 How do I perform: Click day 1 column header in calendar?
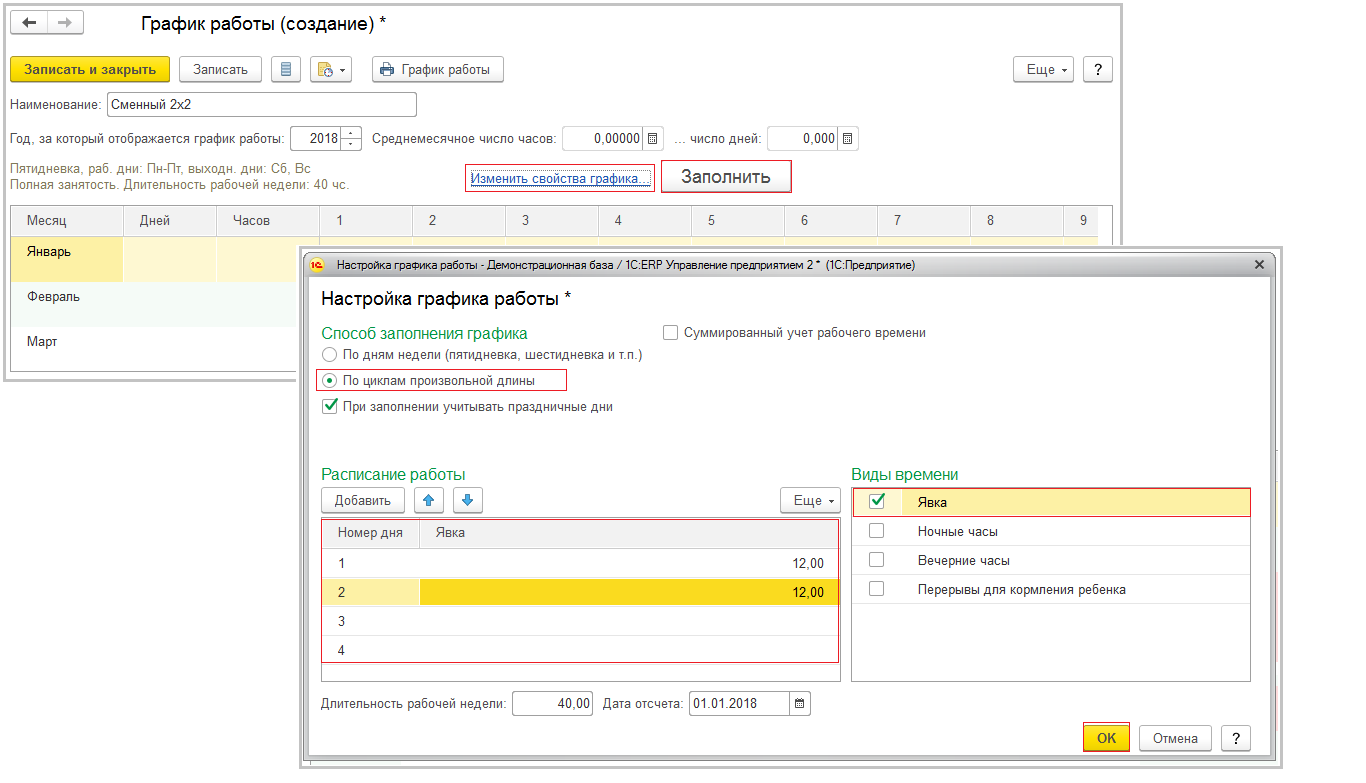coord(366,220)
